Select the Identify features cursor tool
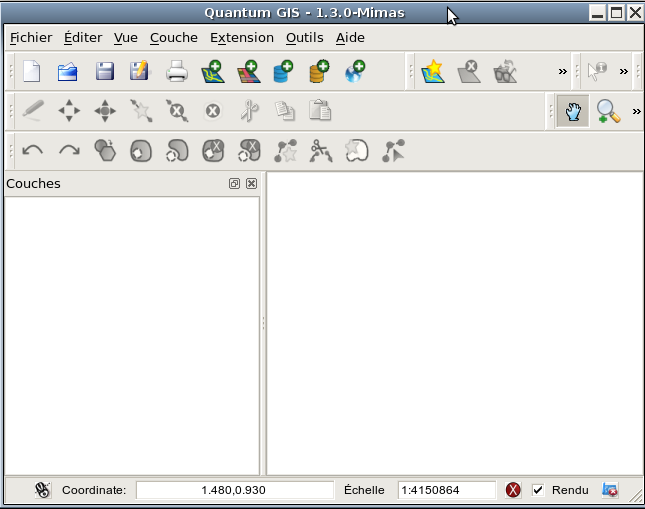This screenshot has width=645, height=509. coord(597,72)
